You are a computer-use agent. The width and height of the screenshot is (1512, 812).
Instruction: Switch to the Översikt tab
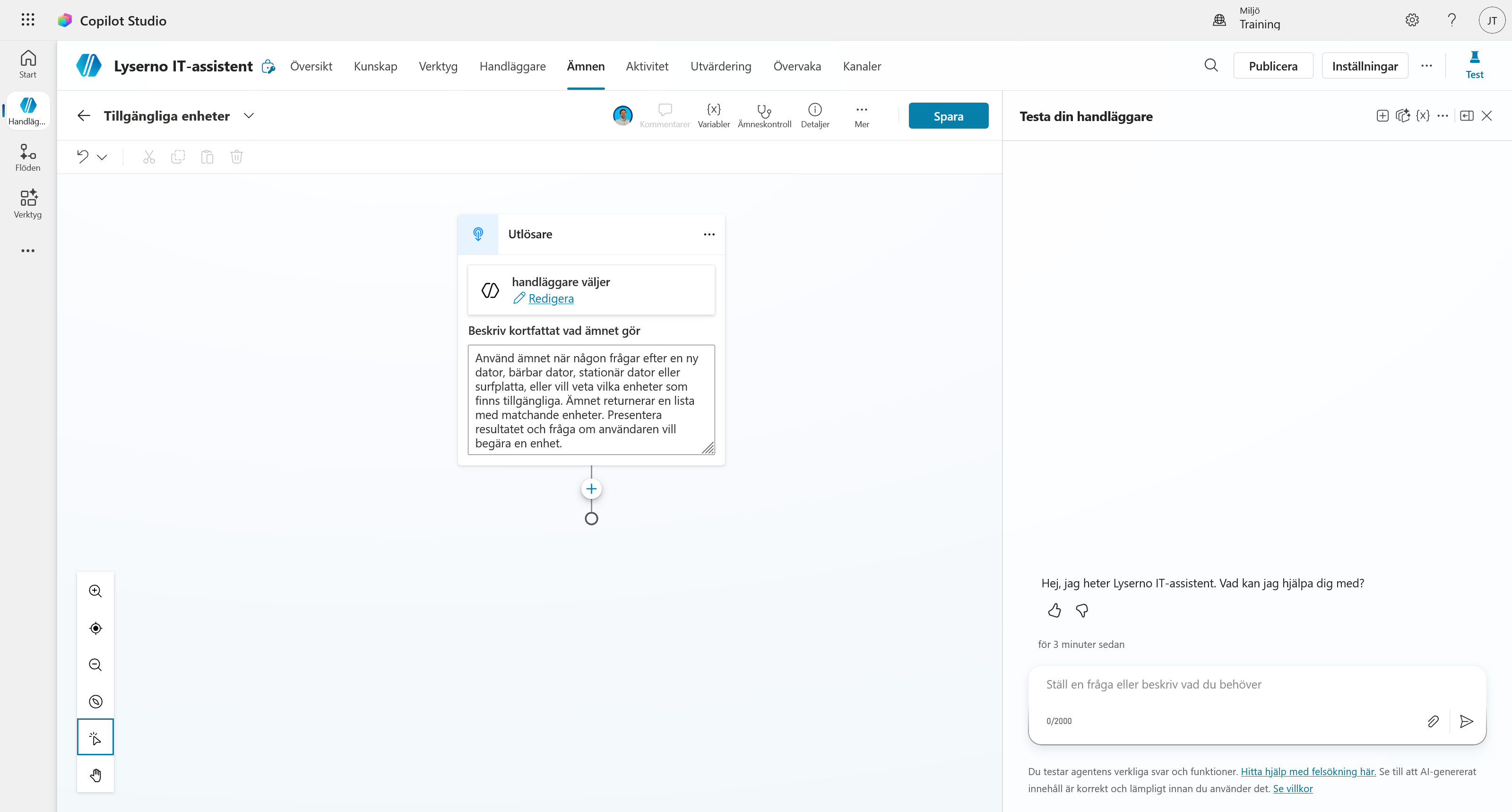click(x=311, y=66)
